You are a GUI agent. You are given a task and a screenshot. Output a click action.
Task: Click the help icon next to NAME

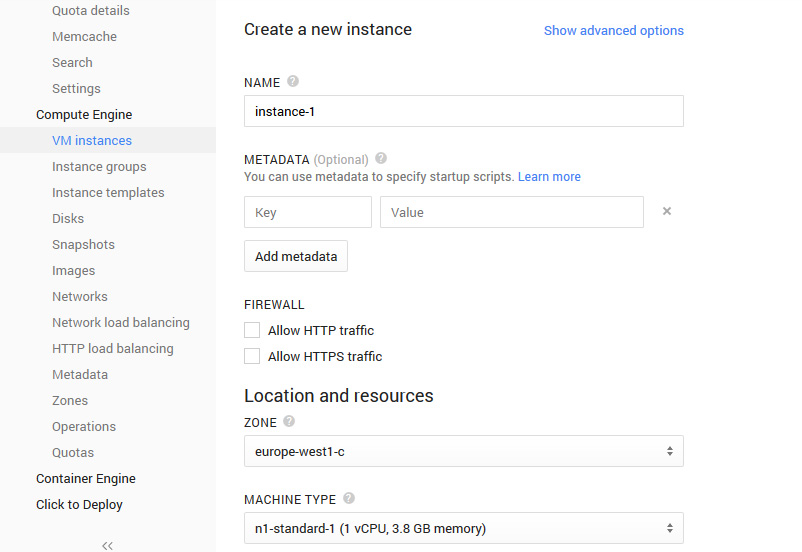[x=293, y=82]
